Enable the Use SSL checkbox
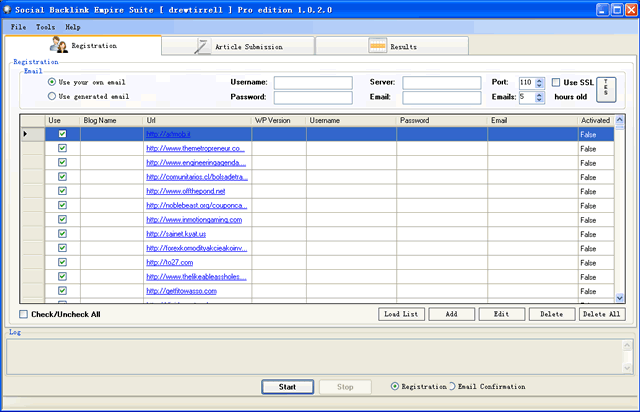 (x=556, y=82)
